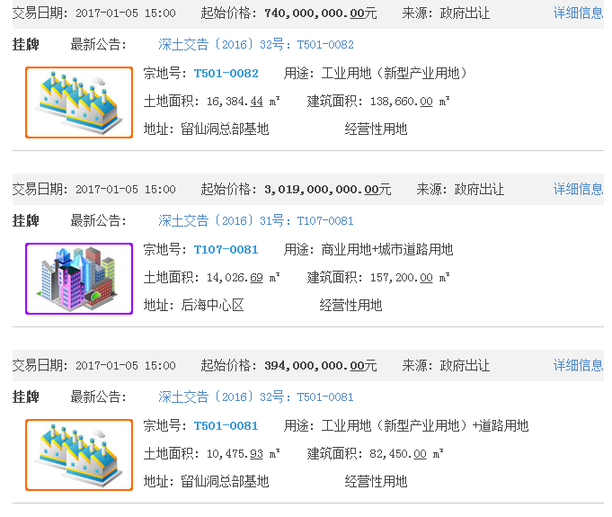This screenshot has height=517, width=612.
Task: Click the starting price 3,019,000,000.00元
Action: 321,189
